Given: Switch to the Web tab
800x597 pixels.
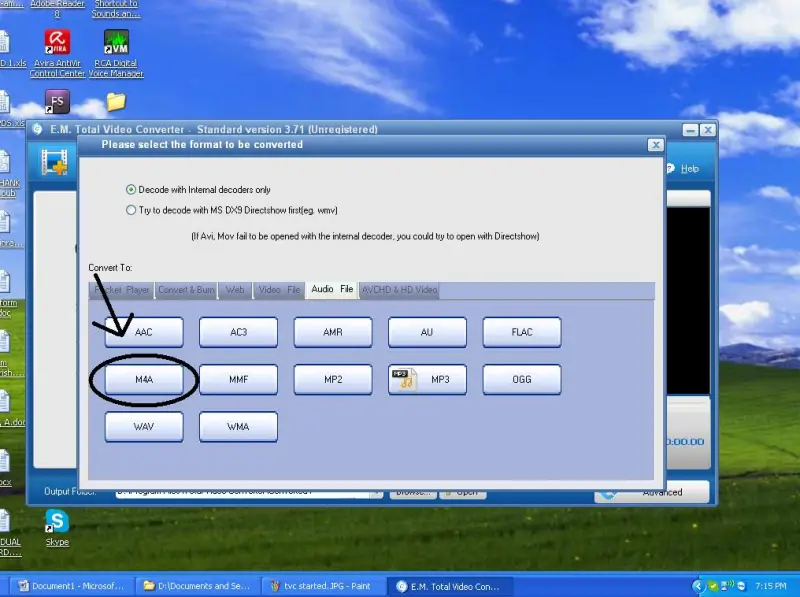Looking at the screenshot, I should tap(235, 290).
